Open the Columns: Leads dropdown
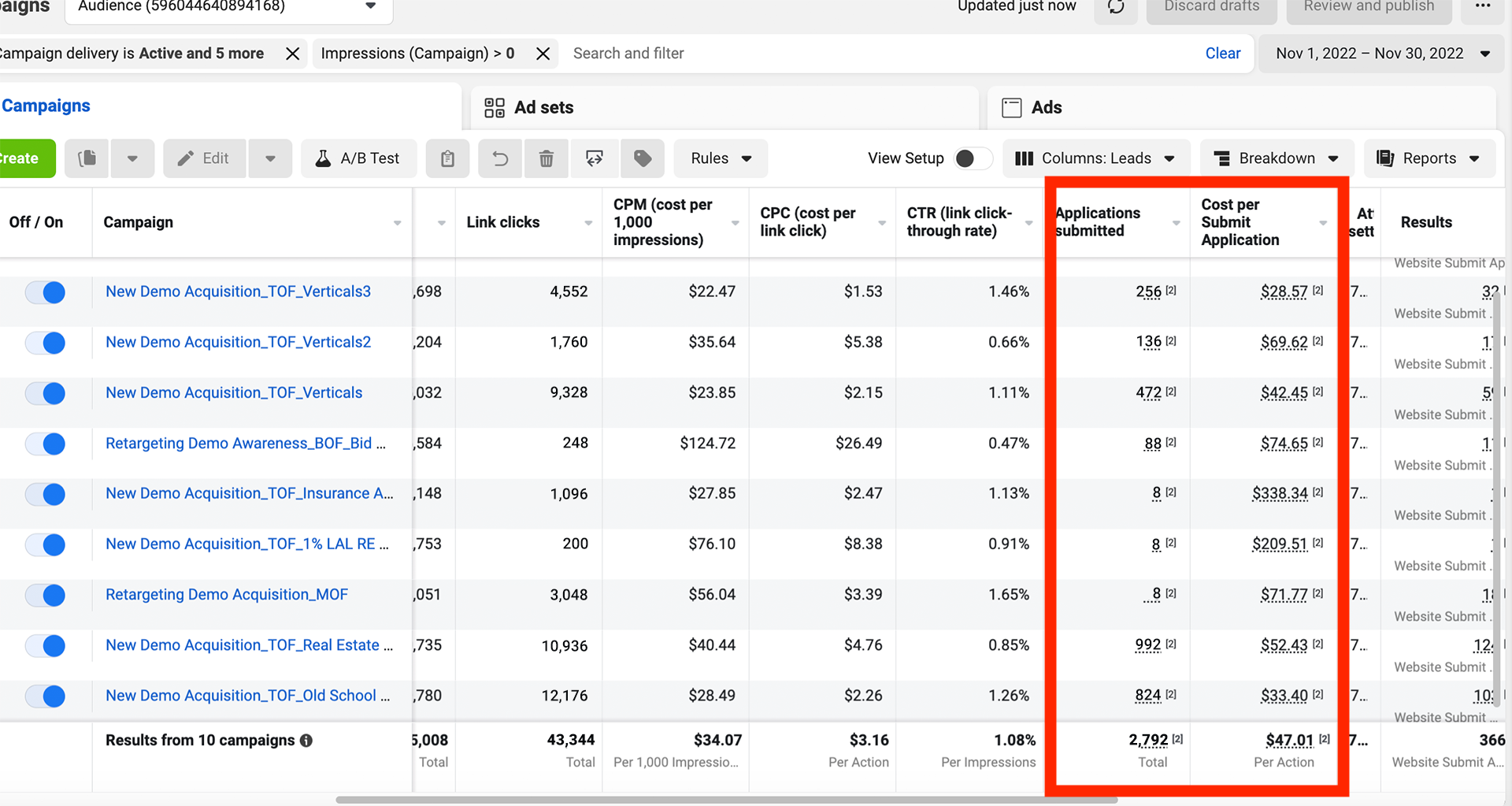This screenshot has width=1512, height=806. pyautogui.click(x=1095, y=158)
